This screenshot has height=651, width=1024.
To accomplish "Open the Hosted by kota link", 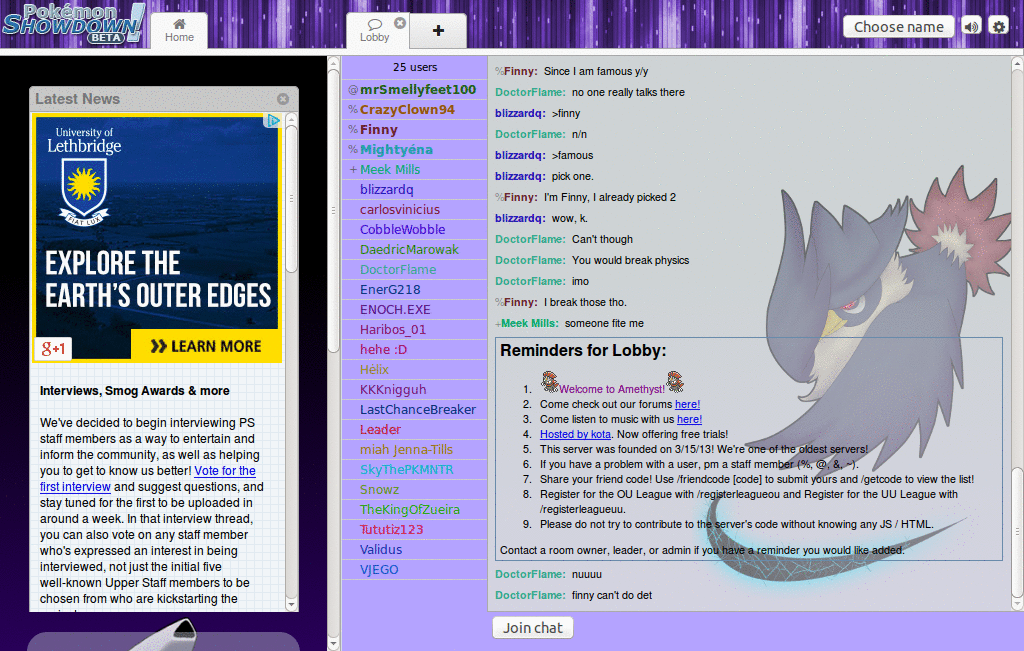I will click(575, 434).
